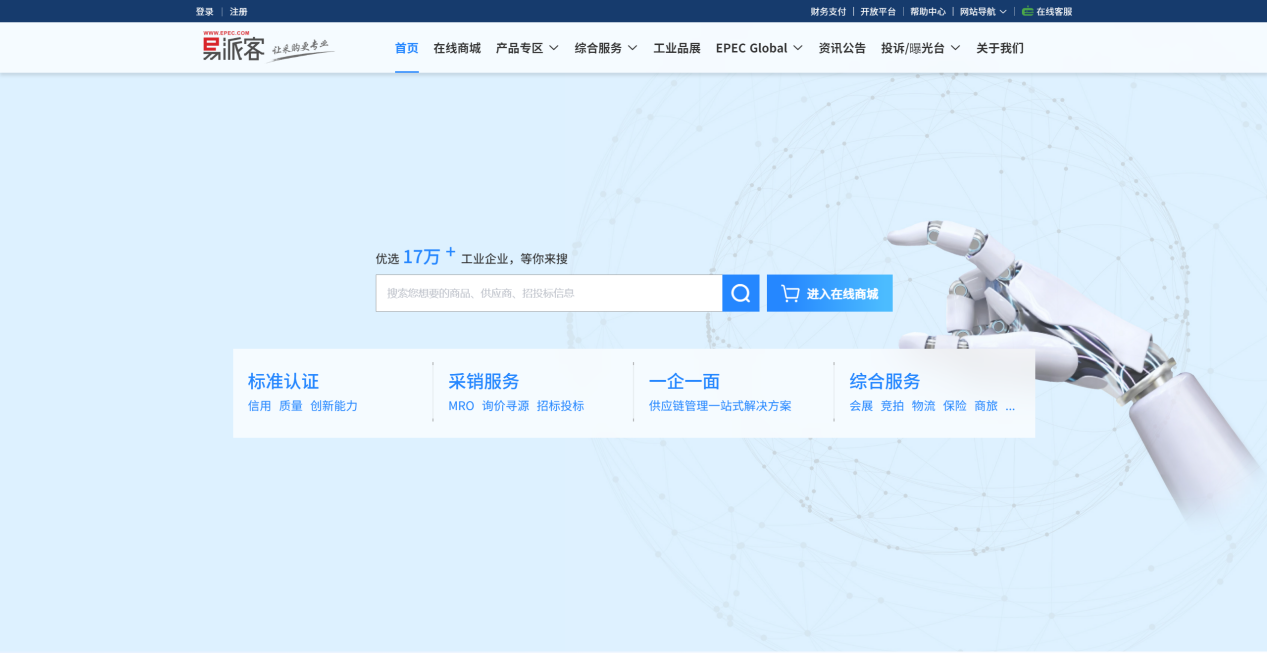The height and width of the screenshot is (653, 1267).
Task: Click the shopping cart icon
Action: coord(790,293)
